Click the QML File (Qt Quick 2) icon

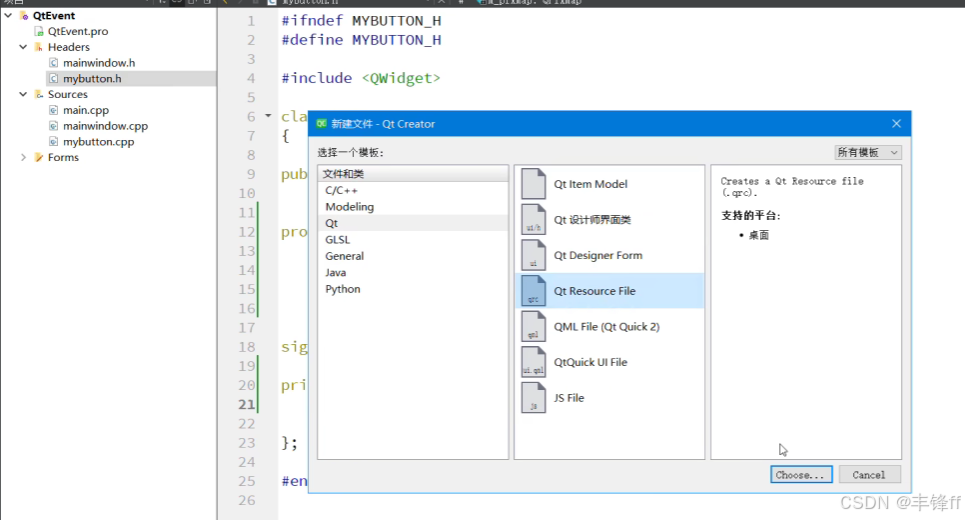pos(533,326)
